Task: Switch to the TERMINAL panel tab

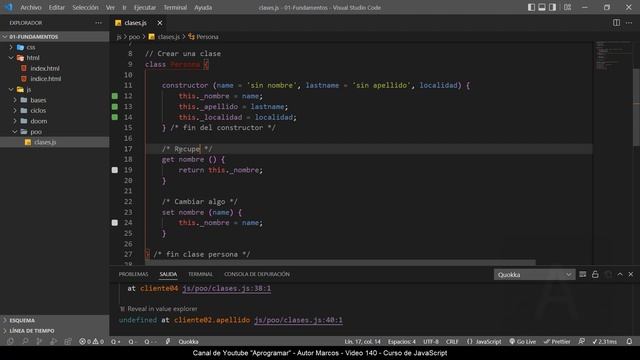Action: (x=200, y=274)
